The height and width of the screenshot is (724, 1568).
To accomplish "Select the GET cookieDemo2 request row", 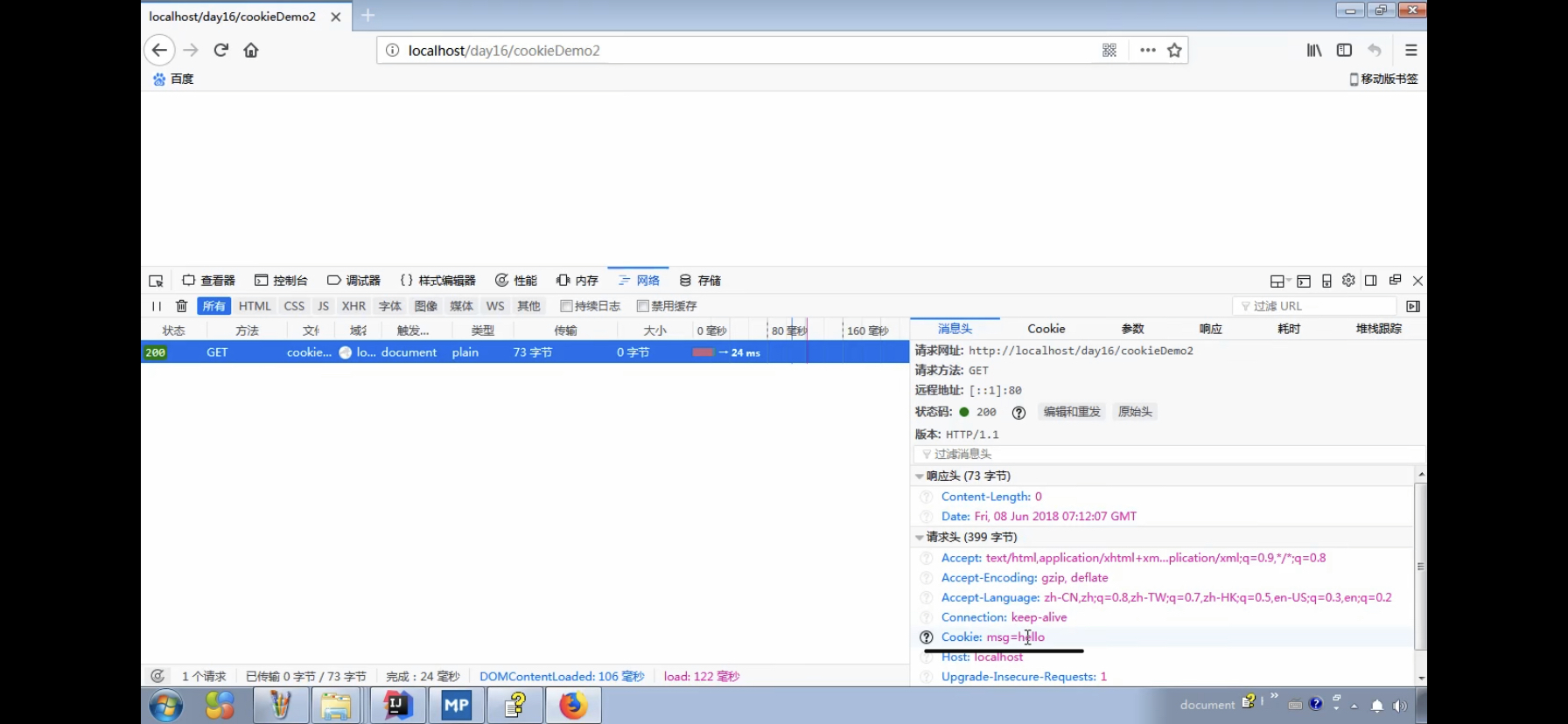I will click(525, 352).
